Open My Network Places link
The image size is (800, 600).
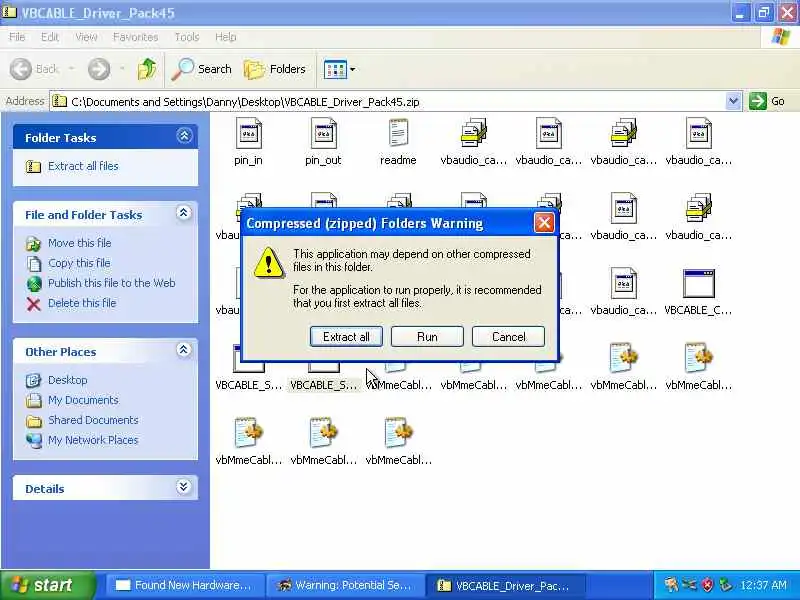(93, 440)
